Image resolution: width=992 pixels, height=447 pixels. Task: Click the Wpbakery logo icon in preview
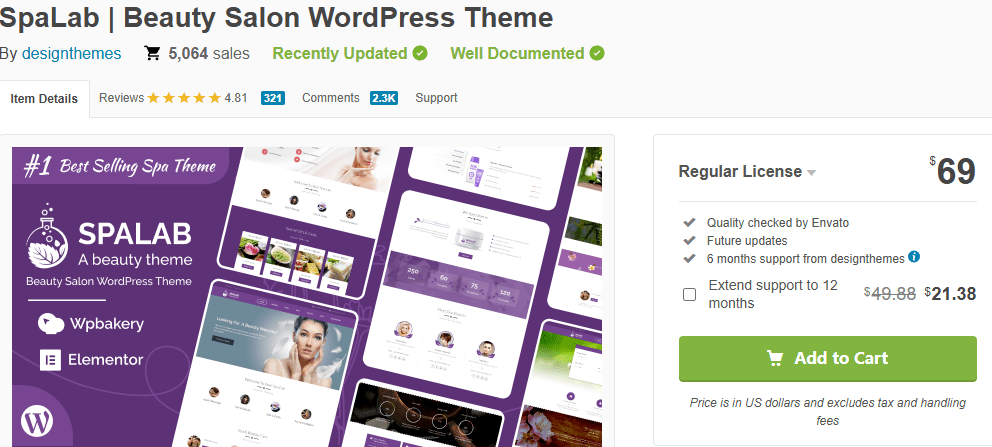point(51,324)
